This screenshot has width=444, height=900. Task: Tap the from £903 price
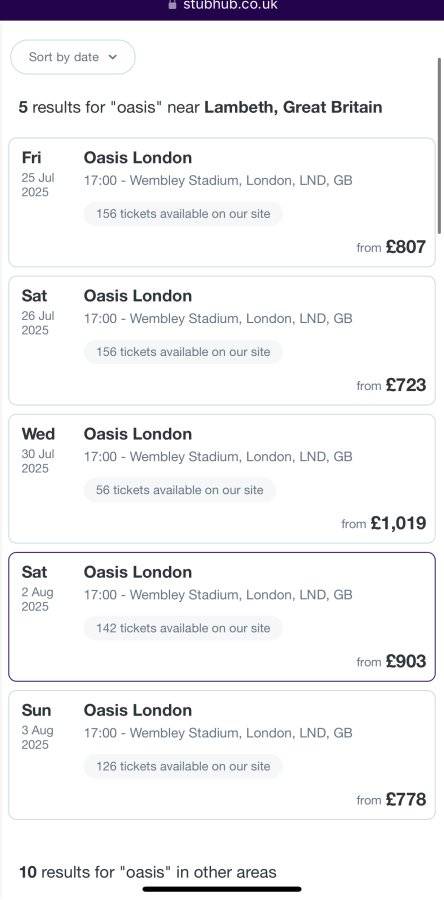point(391,661)
